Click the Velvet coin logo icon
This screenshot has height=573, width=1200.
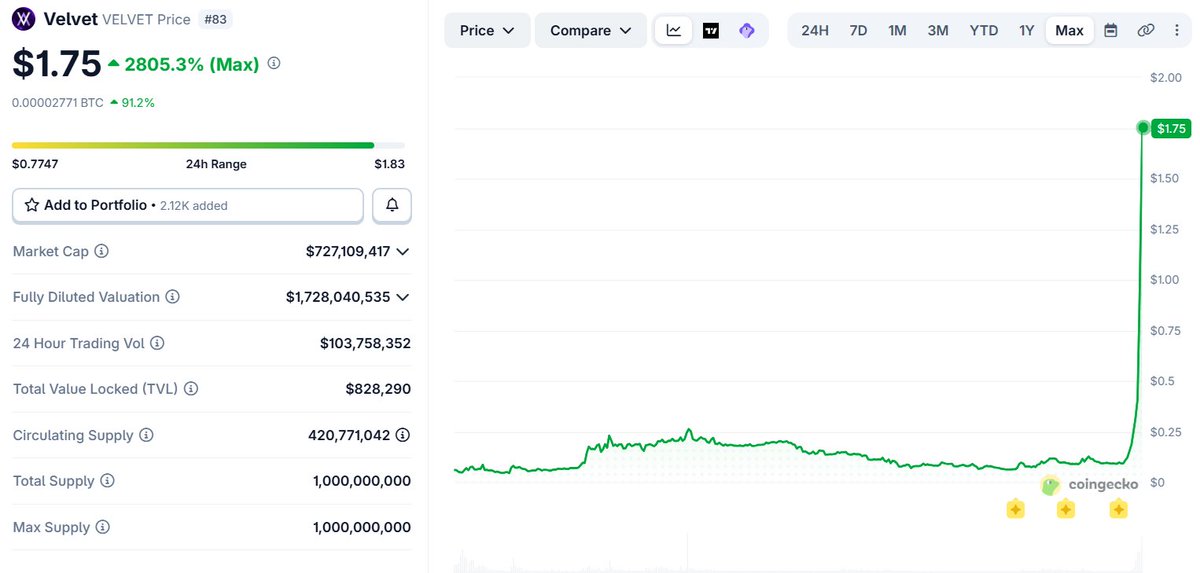point(23,19)
